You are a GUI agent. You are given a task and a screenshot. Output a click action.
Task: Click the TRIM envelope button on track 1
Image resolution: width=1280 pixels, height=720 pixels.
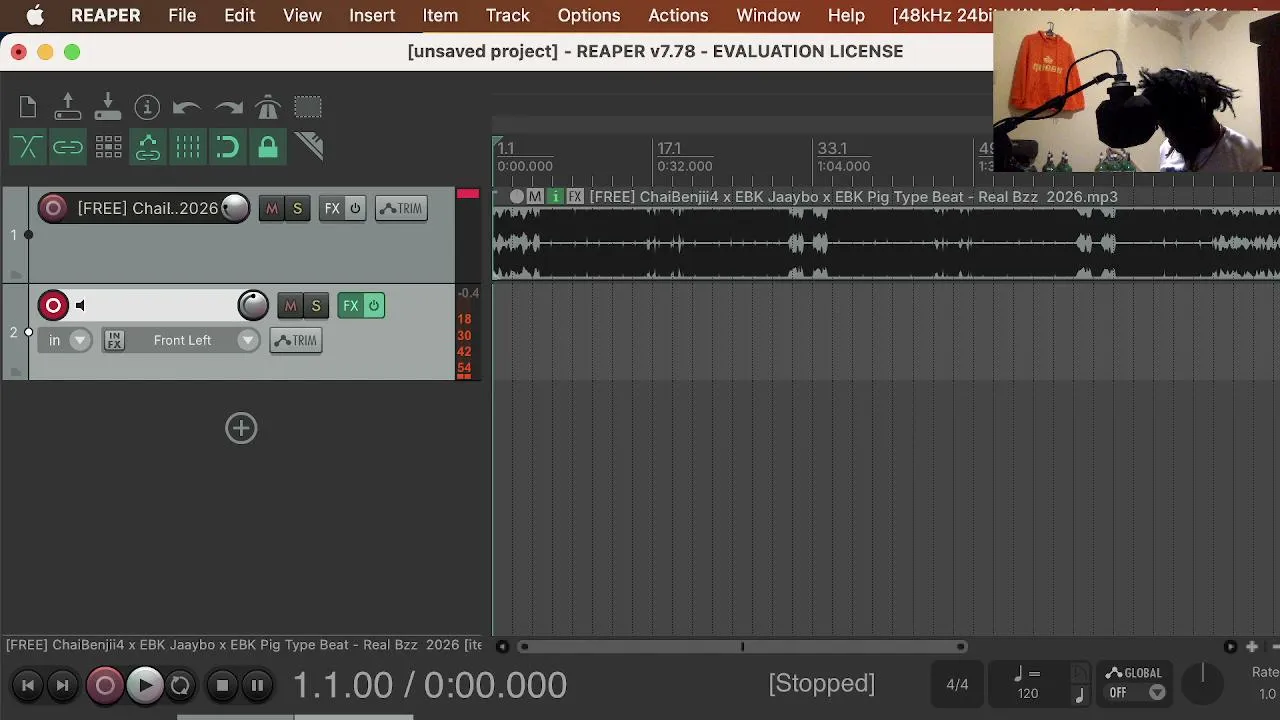401,208
